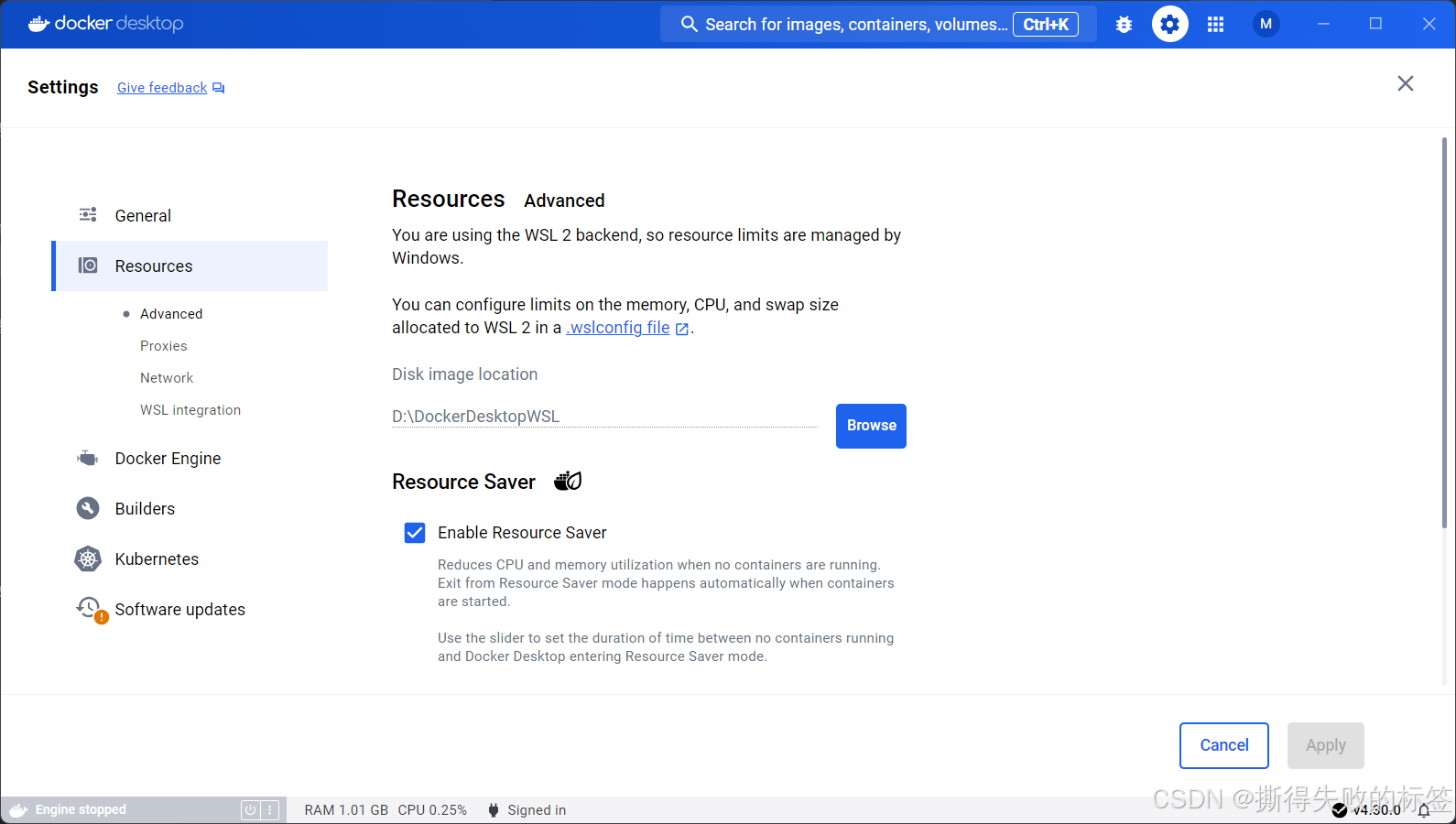Click the Browse button

[x=871, y=426]
